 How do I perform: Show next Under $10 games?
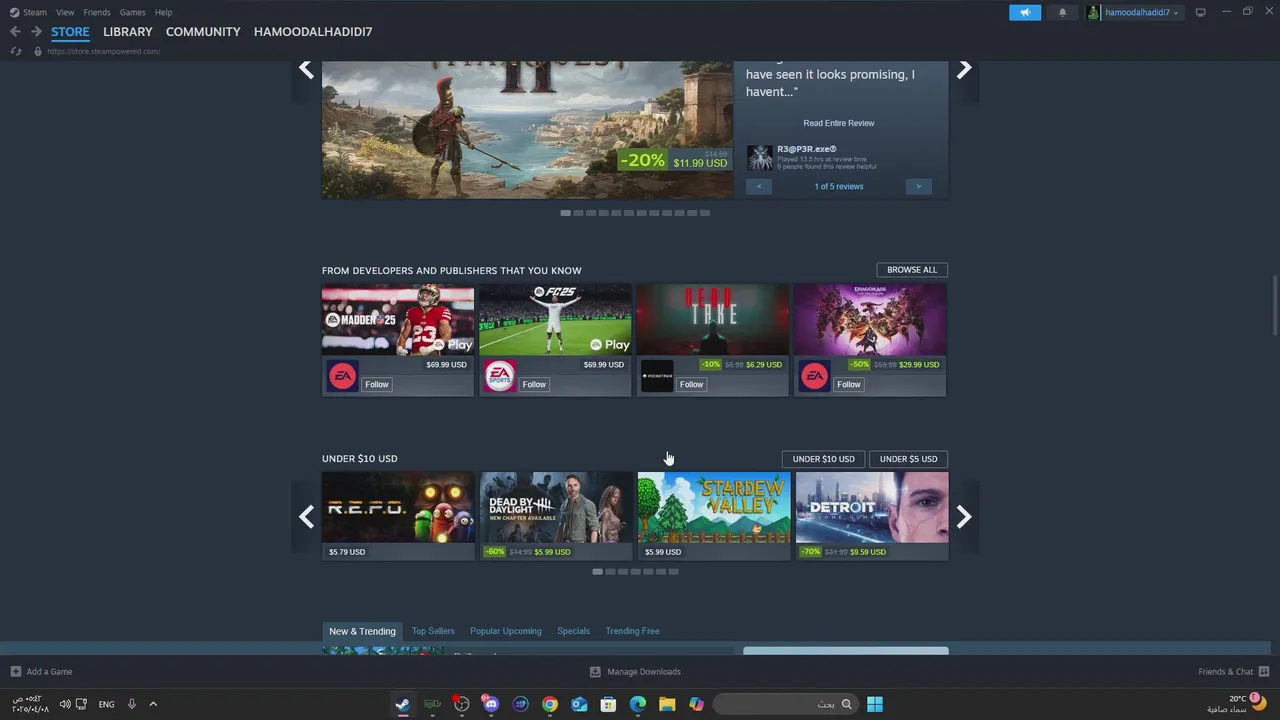click(964, 517)
